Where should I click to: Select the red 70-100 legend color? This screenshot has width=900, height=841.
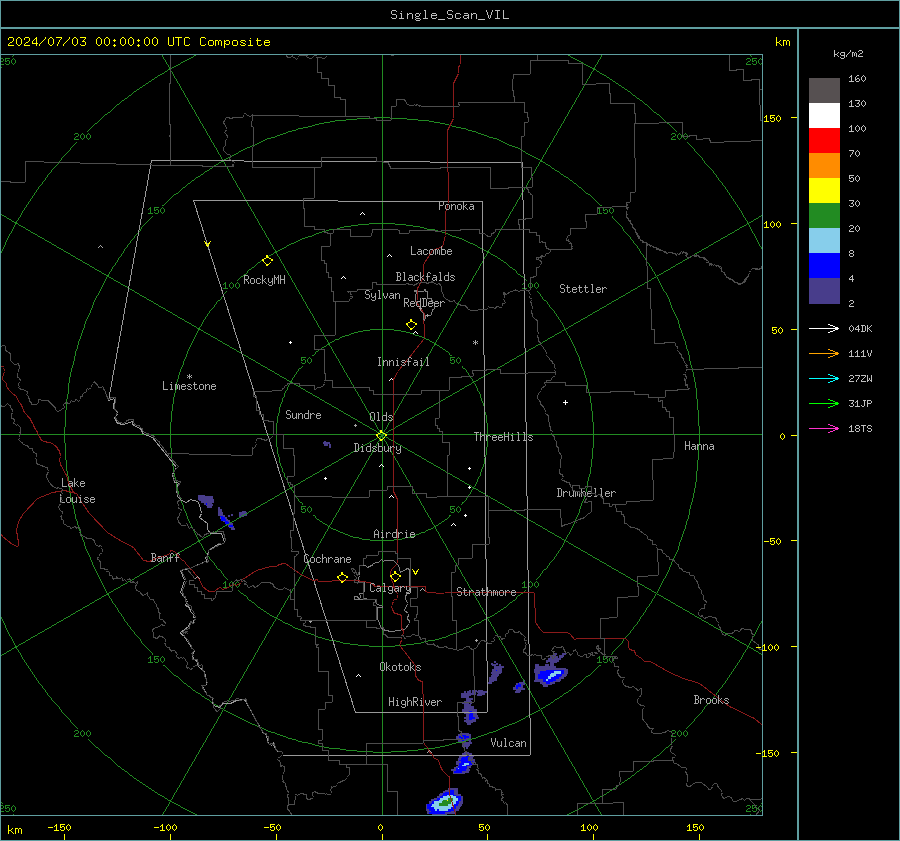(x=824, y=141)
